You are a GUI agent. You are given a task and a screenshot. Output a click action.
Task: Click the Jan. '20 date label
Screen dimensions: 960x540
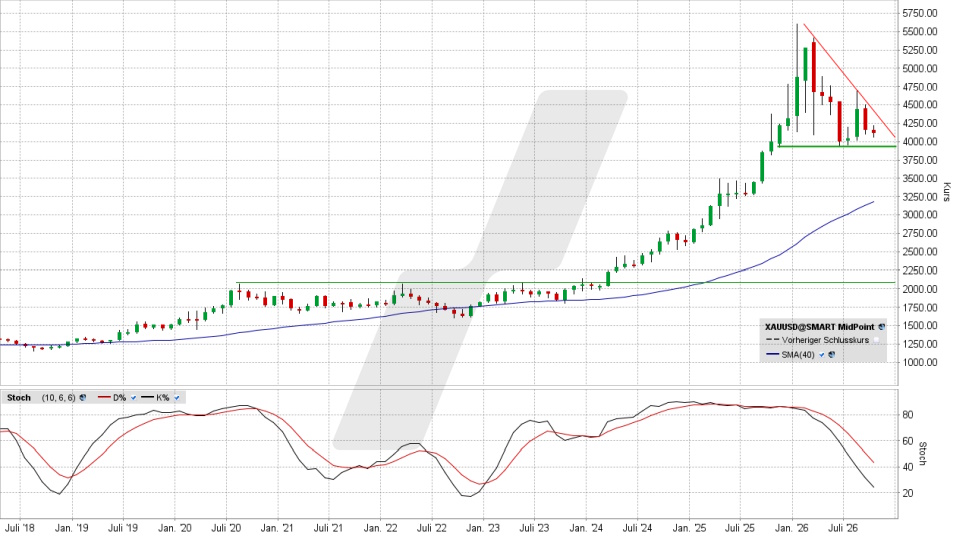pos(174,528)
